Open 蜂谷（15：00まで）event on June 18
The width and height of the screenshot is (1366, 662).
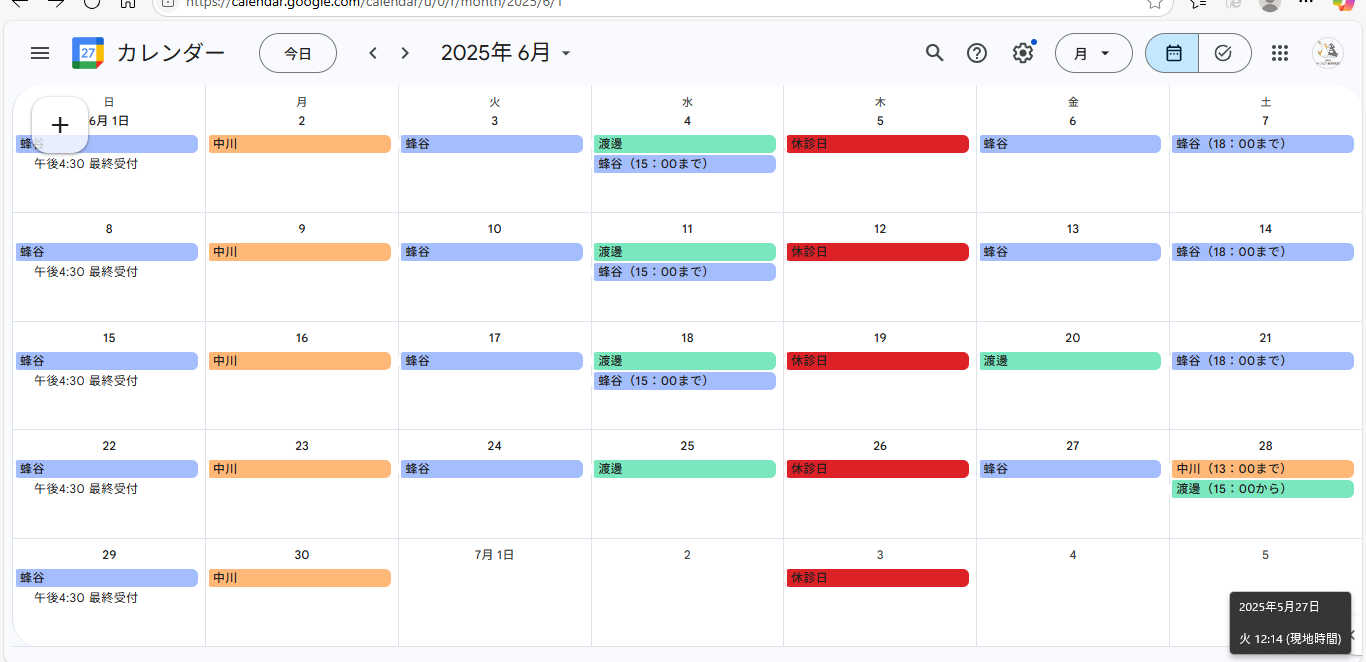[685, 381]
